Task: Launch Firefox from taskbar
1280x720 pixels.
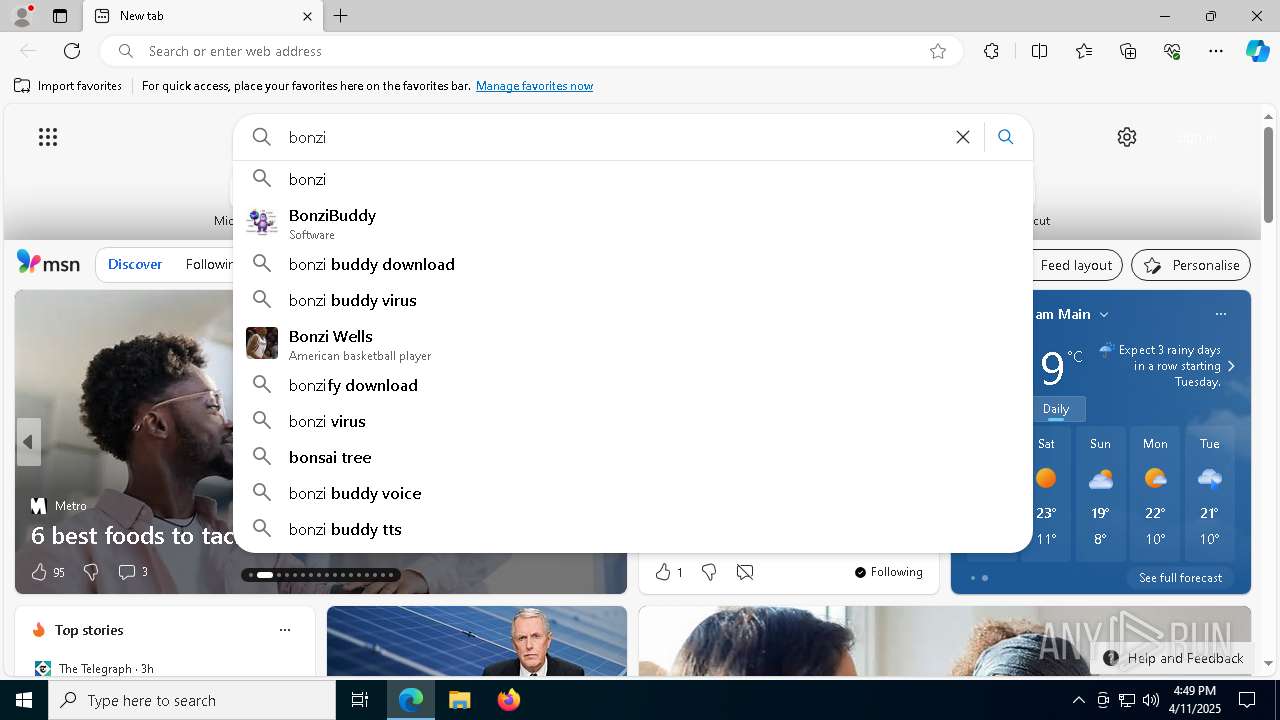Action: (509, 700)
